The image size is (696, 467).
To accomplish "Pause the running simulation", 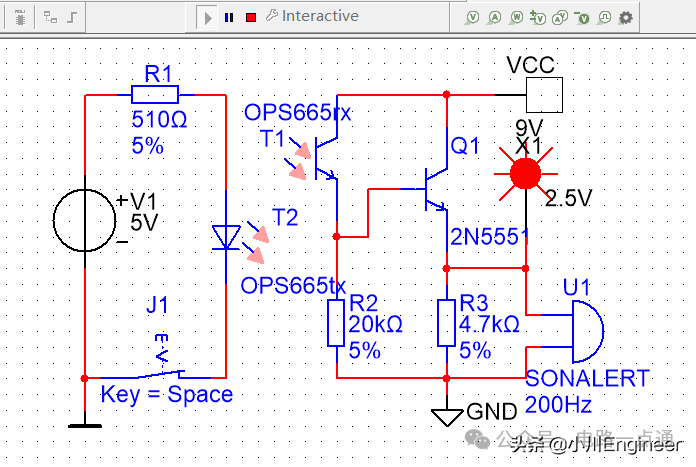I will (229, 17).
